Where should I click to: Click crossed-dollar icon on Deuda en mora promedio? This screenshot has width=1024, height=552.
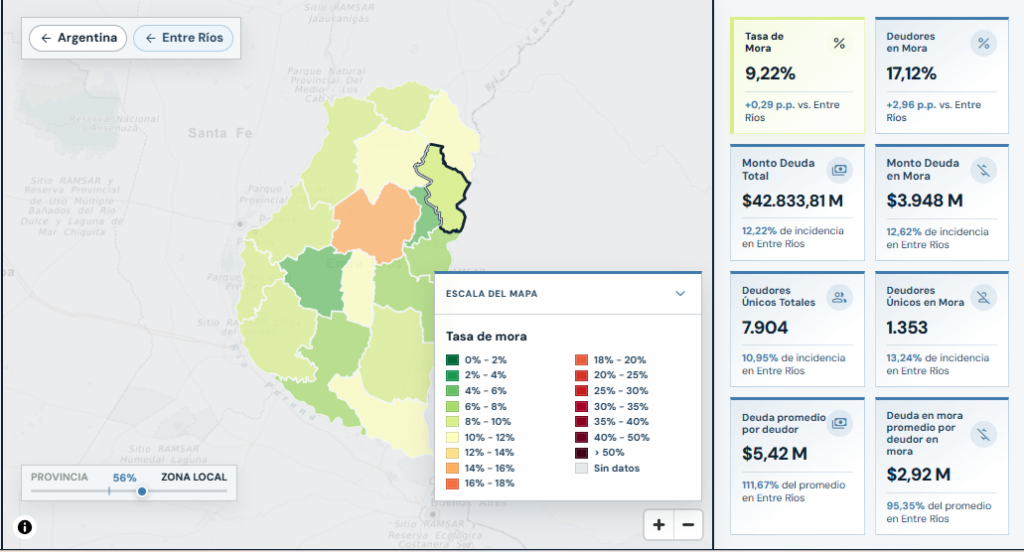click(x=984, y=434)
